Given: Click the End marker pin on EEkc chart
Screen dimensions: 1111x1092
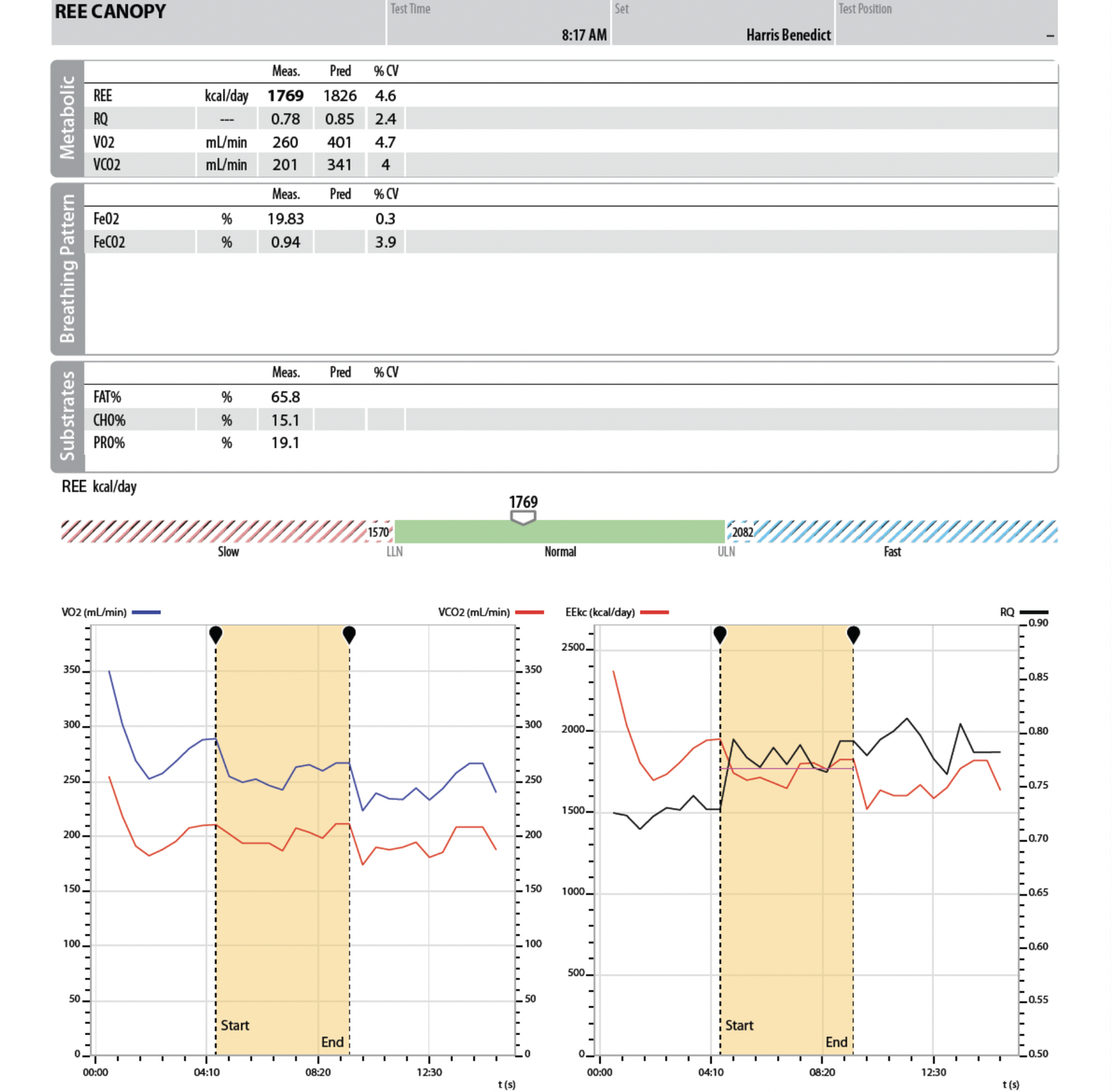Looking at the screenshot, I should point(853,635).
